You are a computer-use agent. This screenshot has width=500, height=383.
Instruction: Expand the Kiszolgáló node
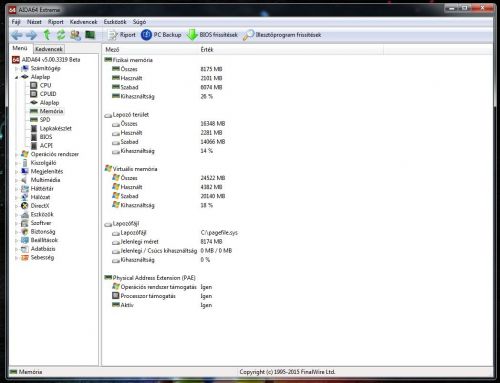(x=16, y=163)
